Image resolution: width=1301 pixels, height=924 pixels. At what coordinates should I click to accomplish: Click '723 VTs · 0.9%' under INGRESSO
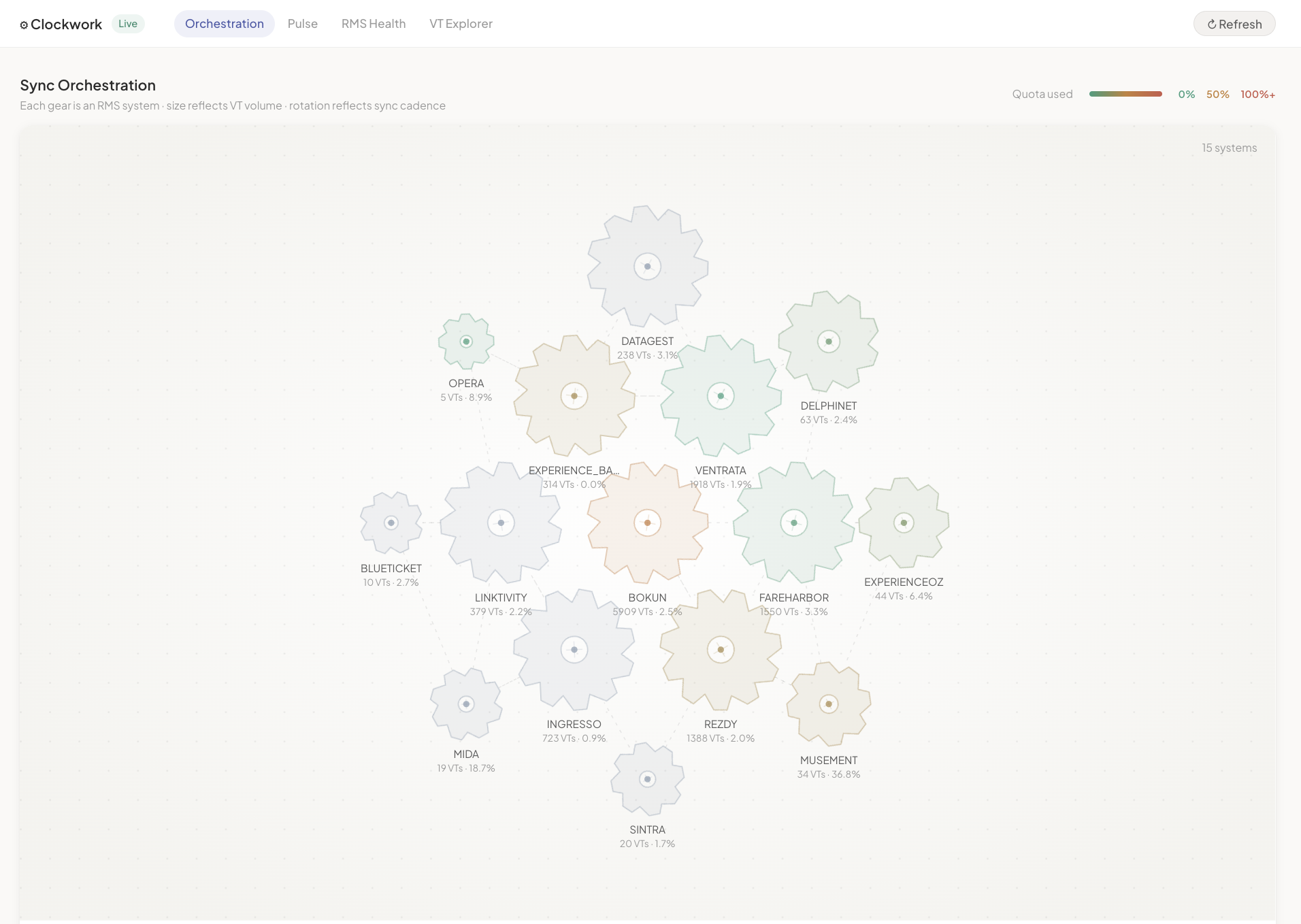point(574,738)
